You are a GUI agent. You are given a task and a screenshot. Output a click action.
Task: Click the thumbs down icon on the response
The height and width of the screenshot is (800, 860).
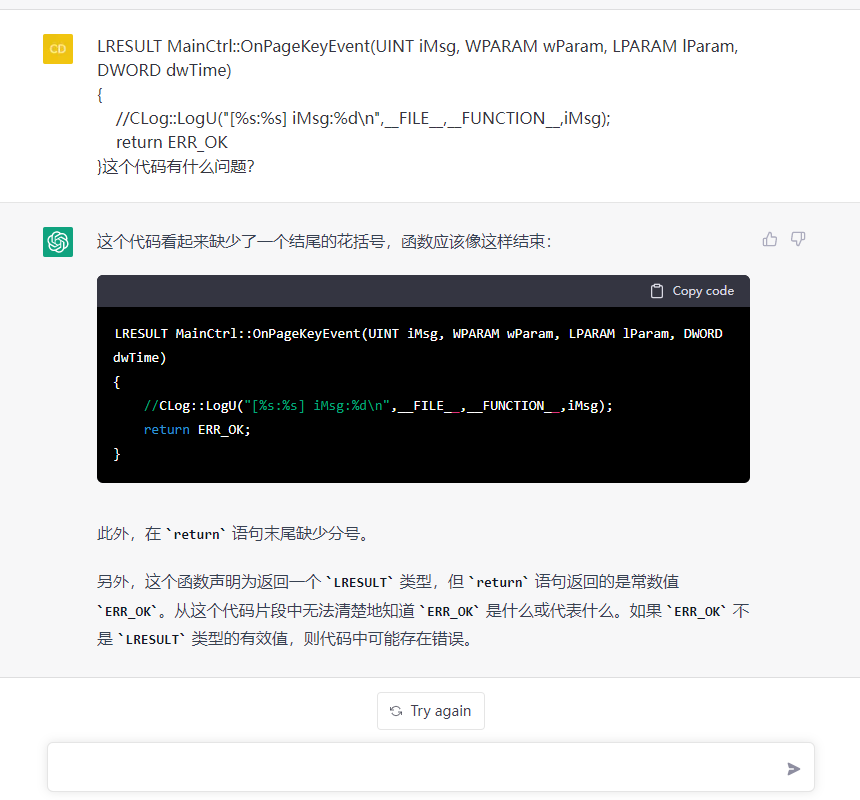point(798,239)
